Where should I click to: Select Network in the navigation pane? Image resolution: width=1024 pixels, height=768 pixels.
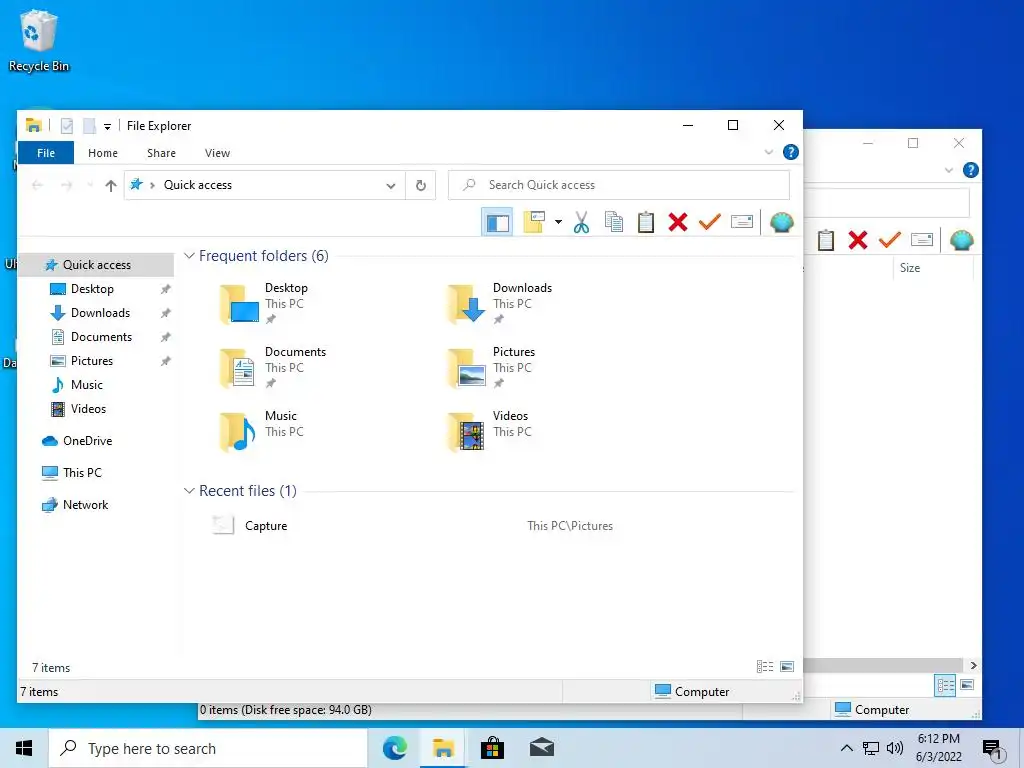[86, 505]
